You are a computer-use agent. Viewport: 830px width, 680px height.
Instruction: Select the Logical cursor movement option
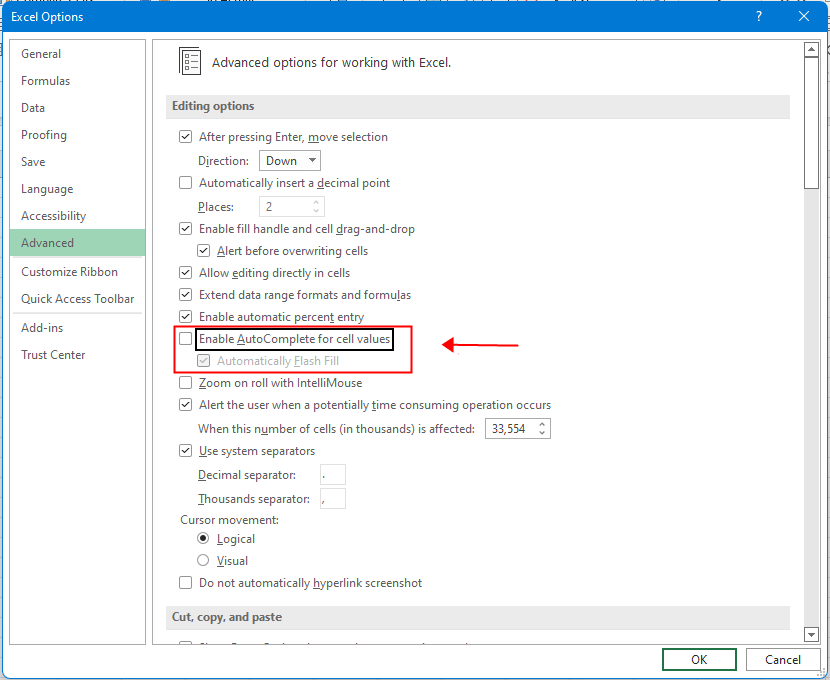tap(203, 538)
